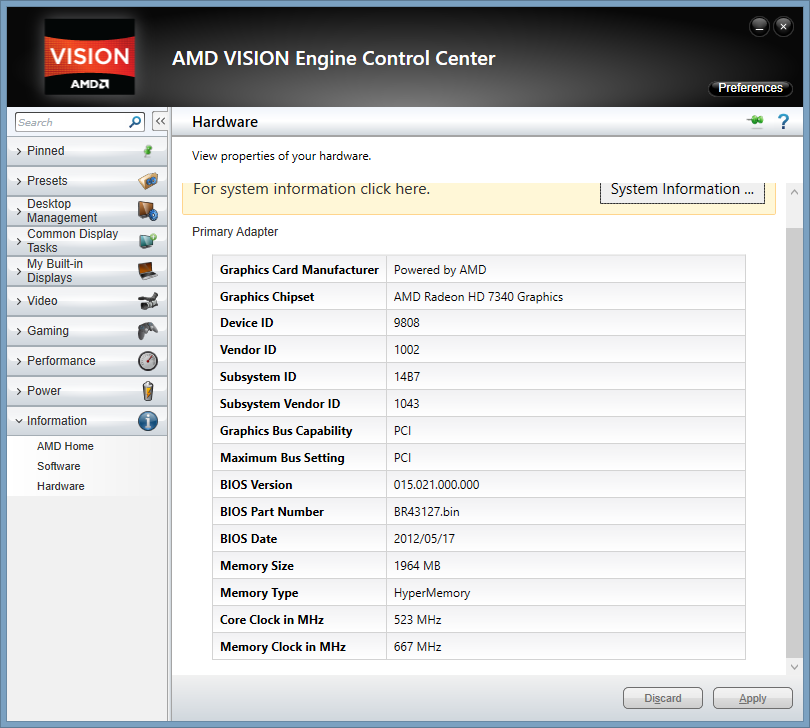Screen dimensions: 810x728
Task: Click the 'Powered by AMD' manufacturer value
Action: tap(440, 270)
